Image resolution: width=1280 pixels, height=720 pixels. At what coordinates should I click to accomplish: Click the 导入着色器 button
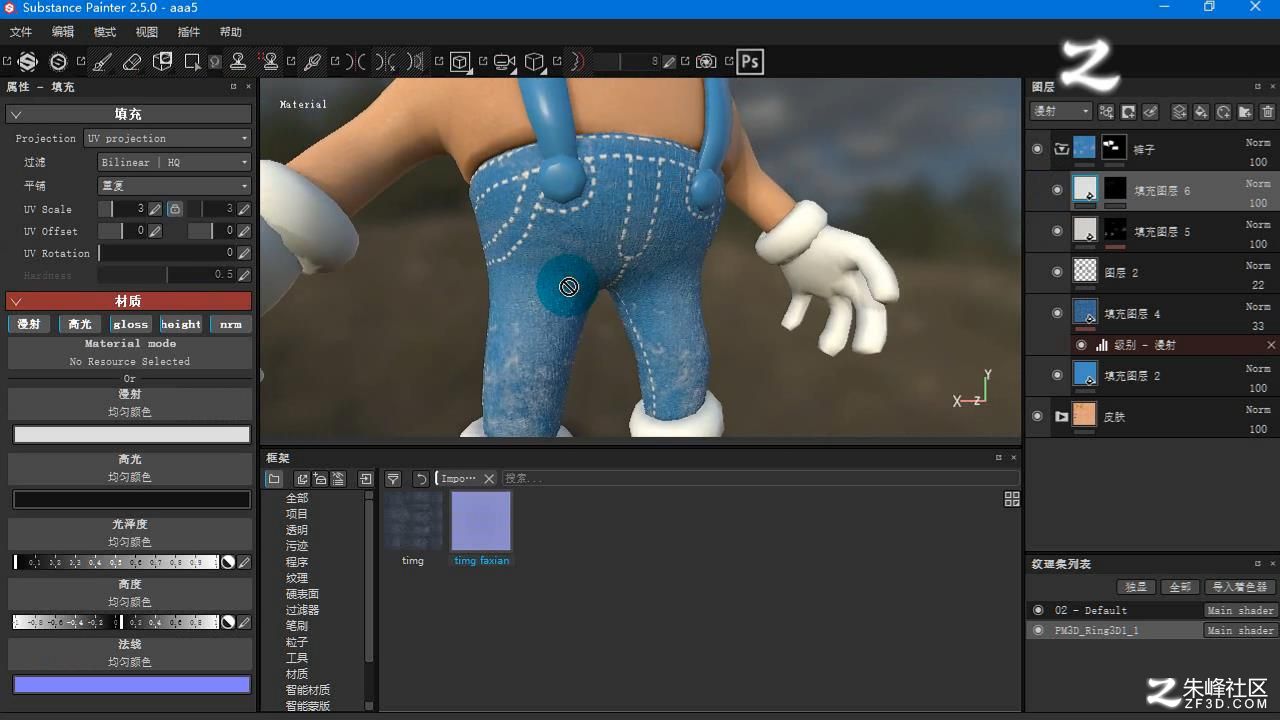(x=1239, y=587)
